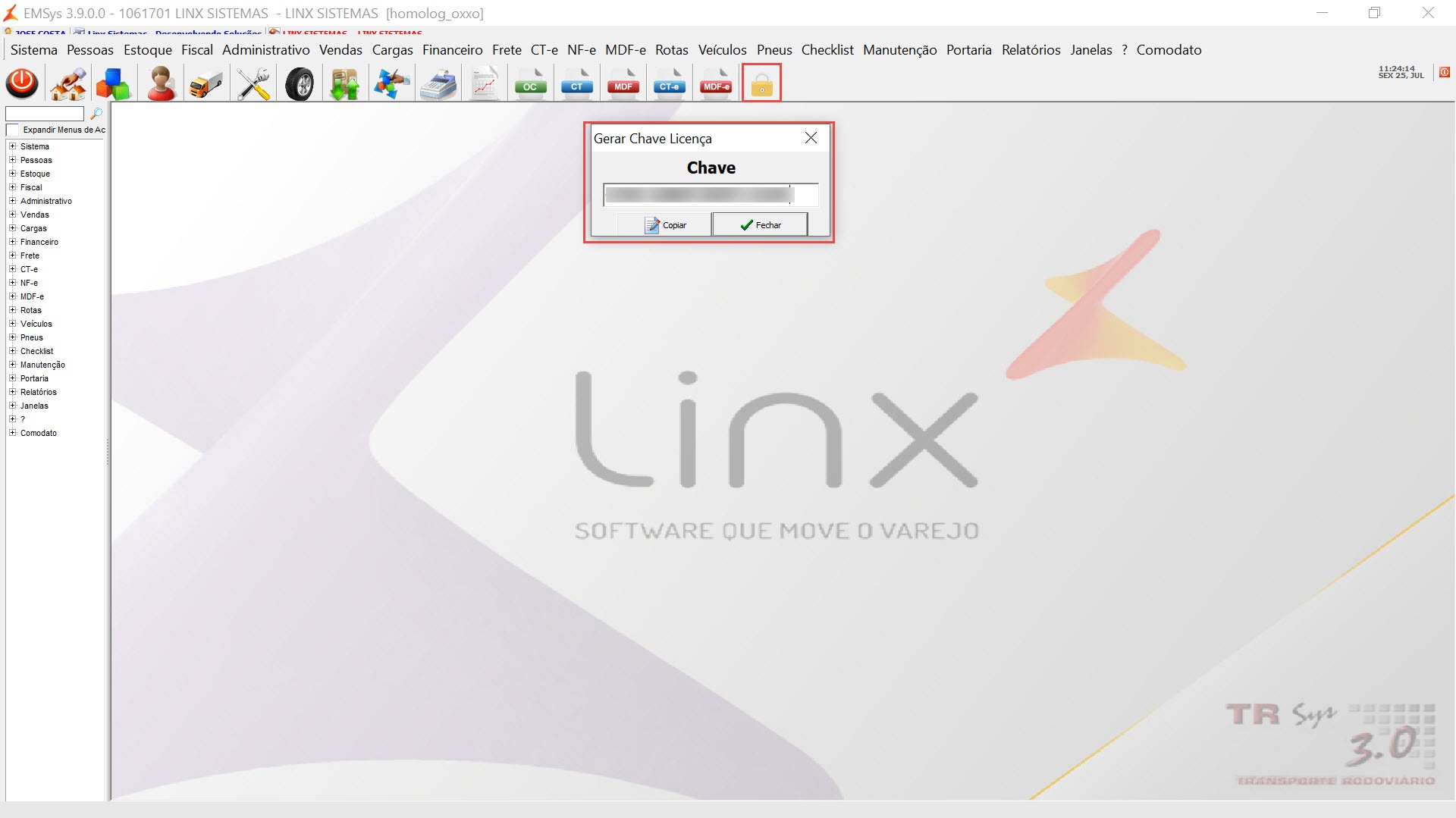1456x818 pixels.
Task: Open the wrench and screwdriver toolbar icon
Action: pos(253,83)
